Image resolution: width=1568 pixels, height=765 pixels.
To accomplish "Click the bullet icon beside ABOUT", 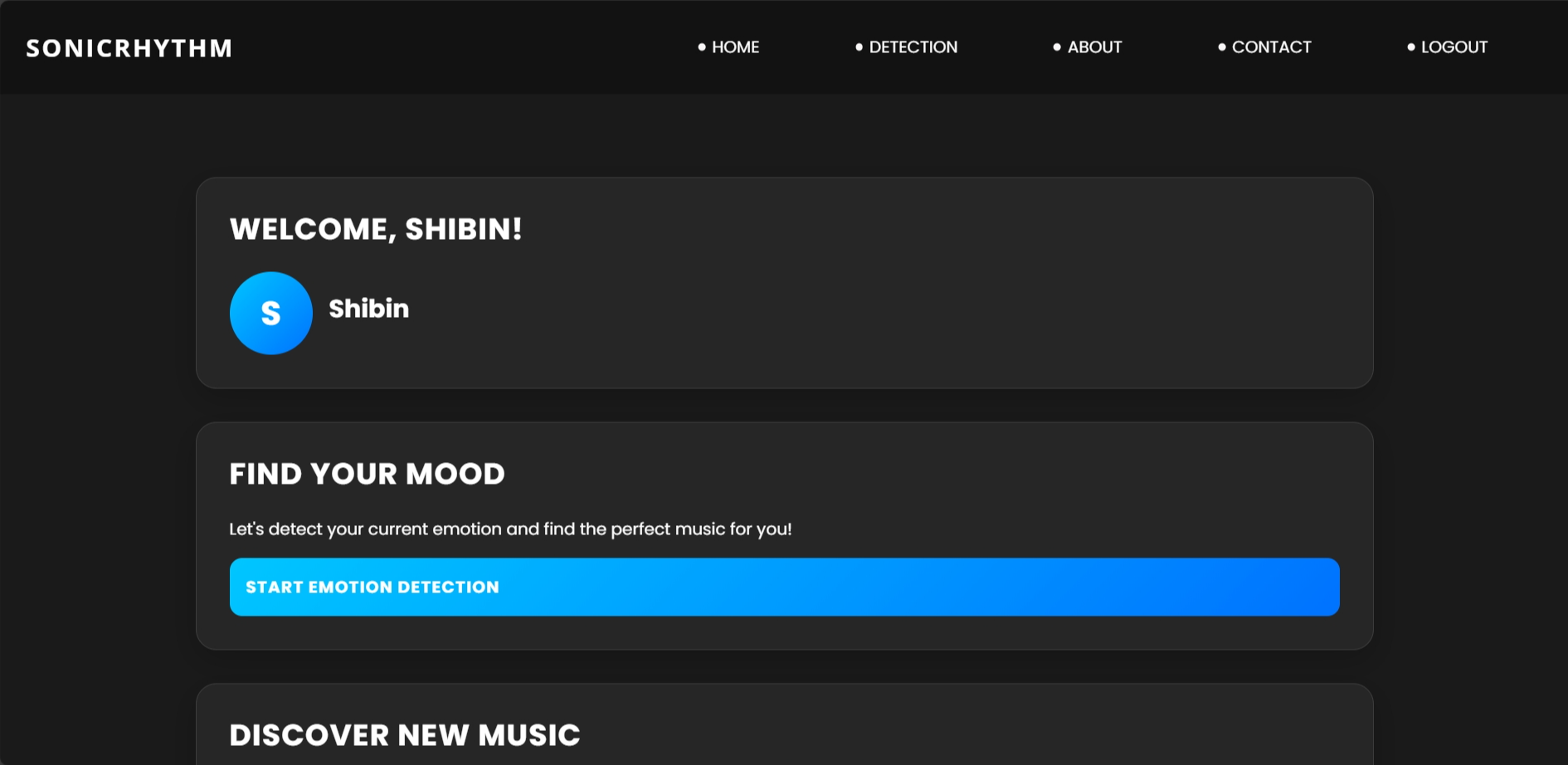I will point(1057,47).
